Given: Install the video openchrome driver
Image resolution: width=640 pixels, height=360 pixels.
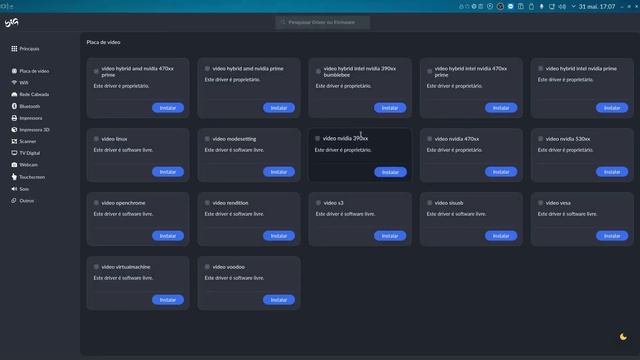Looking at the screenshot, I should [x=168, y=236].
